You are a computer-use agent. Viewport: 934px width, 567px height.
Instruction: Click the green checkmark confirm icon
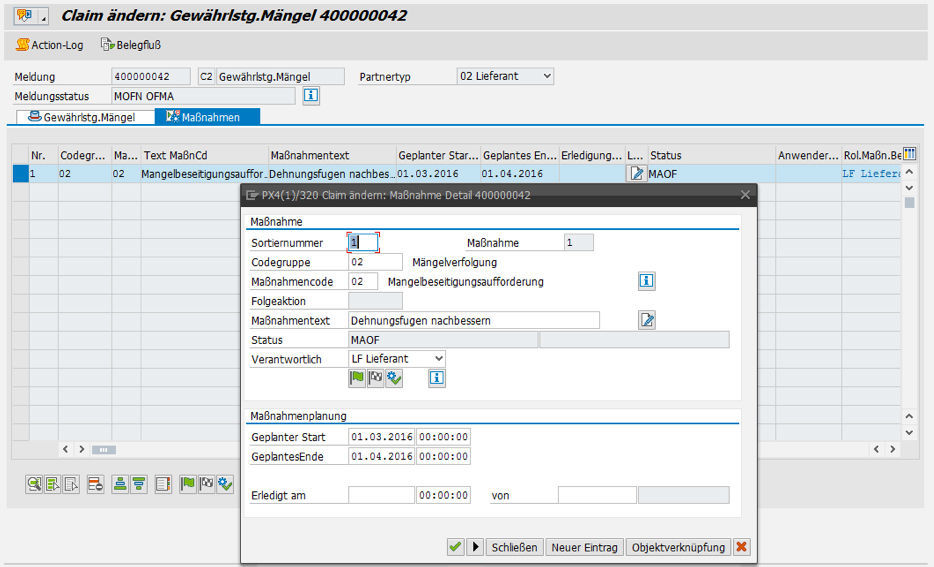click(x=455, y=547)
